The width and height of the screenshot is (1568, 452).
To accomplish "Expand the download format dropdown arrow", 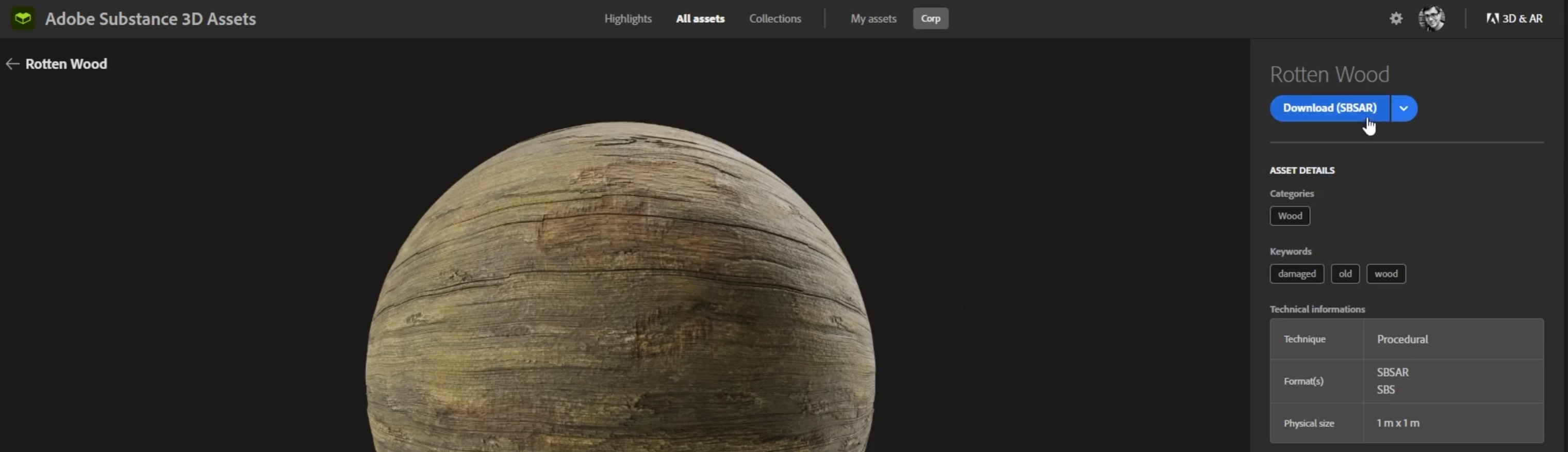I will pos(1403,108).
